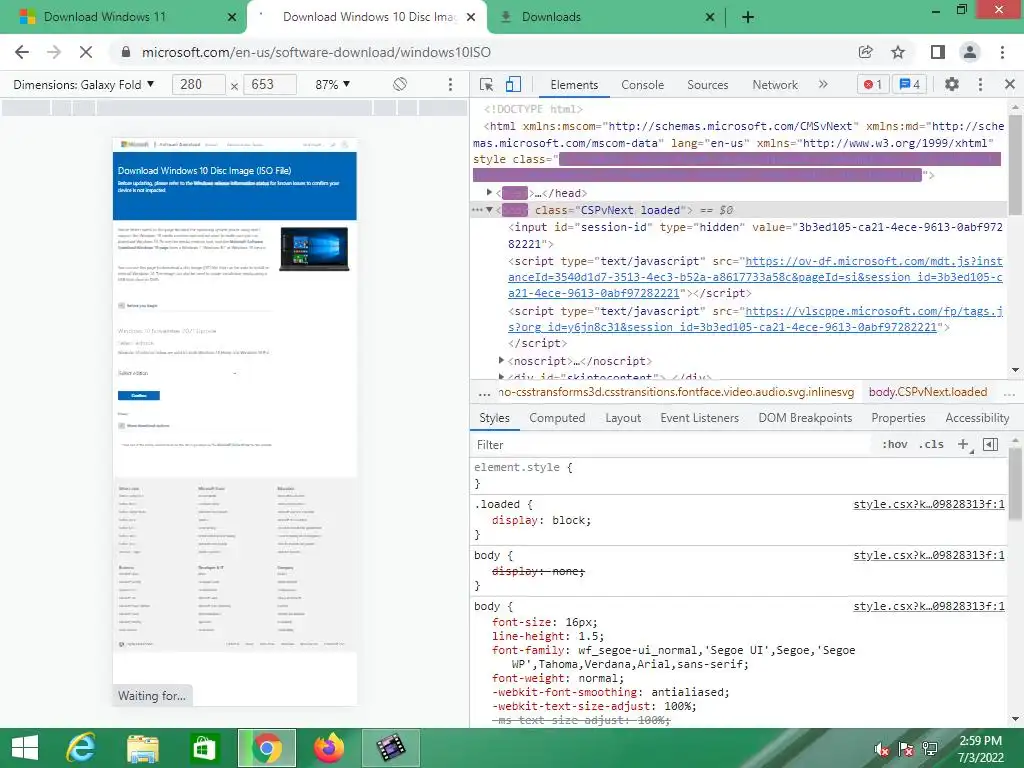1024x768 pixels.
Task: Click the Chrome address bar URL
Action: click(x=316, y=52)
